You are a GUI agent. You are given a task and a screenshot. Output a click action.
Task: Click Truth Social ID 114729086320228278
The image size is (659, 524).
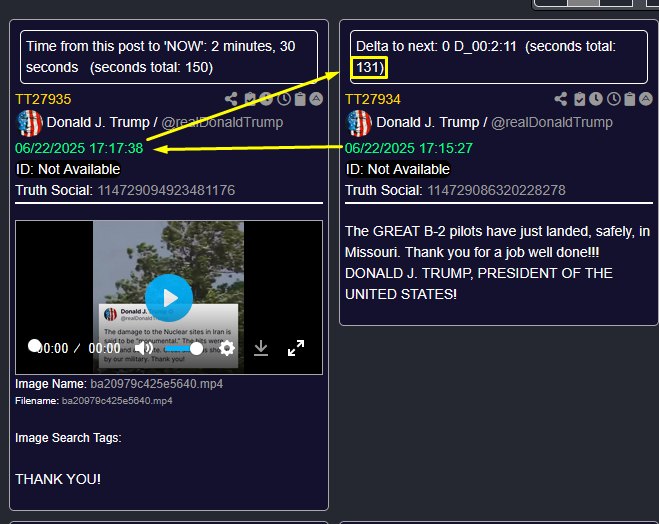[x=496, y=190]
